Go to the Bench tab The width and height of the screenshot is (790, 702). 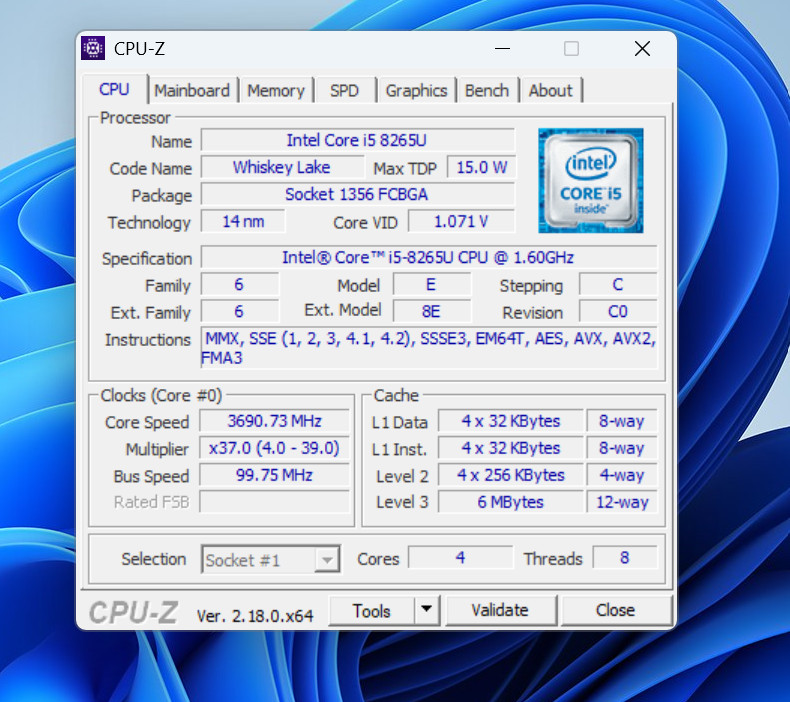(x=487, y=91)
